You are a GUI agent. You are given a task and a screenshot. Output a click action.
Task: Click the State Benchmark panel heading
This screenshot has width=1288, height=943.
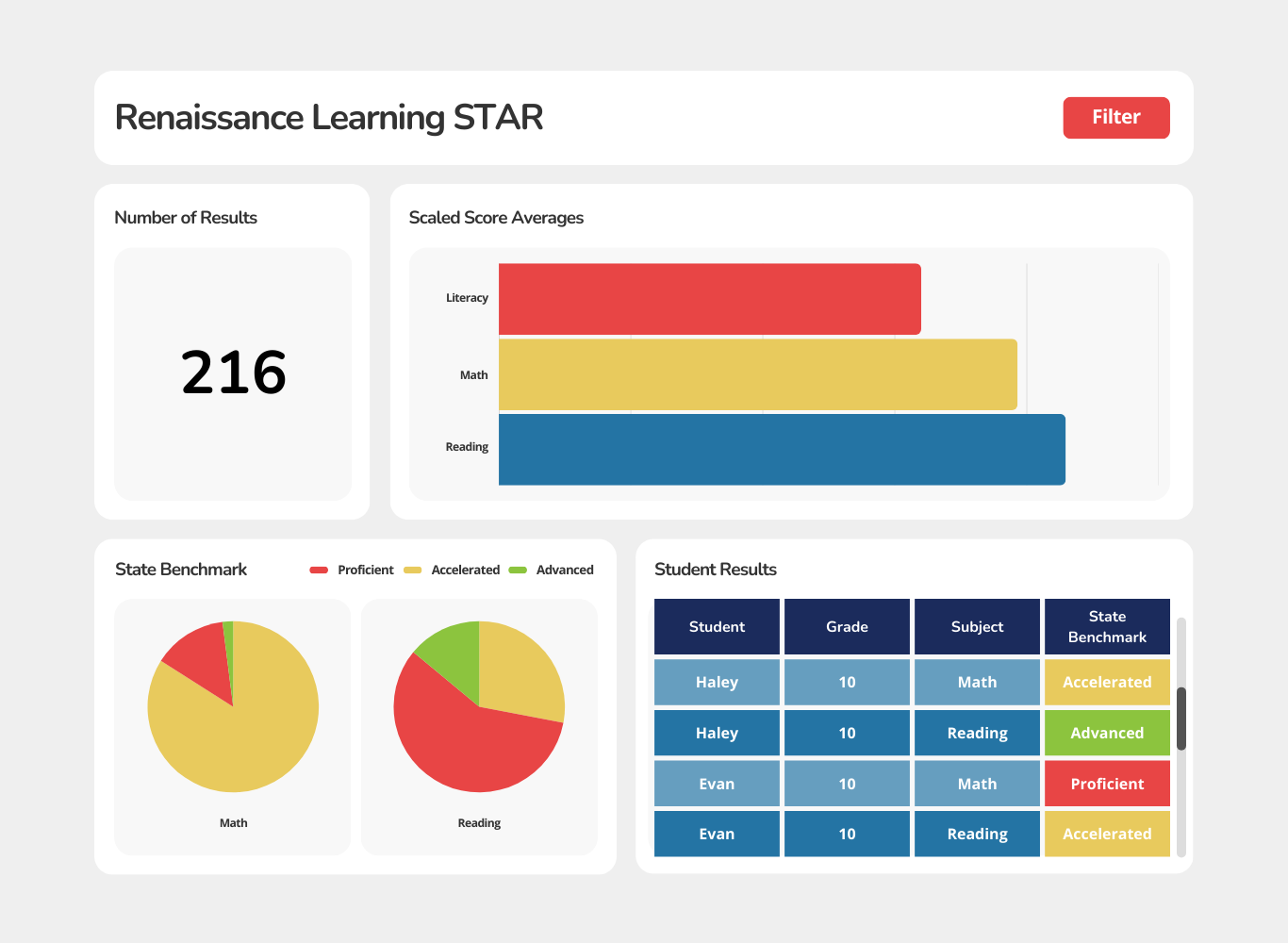coord(181,570)
